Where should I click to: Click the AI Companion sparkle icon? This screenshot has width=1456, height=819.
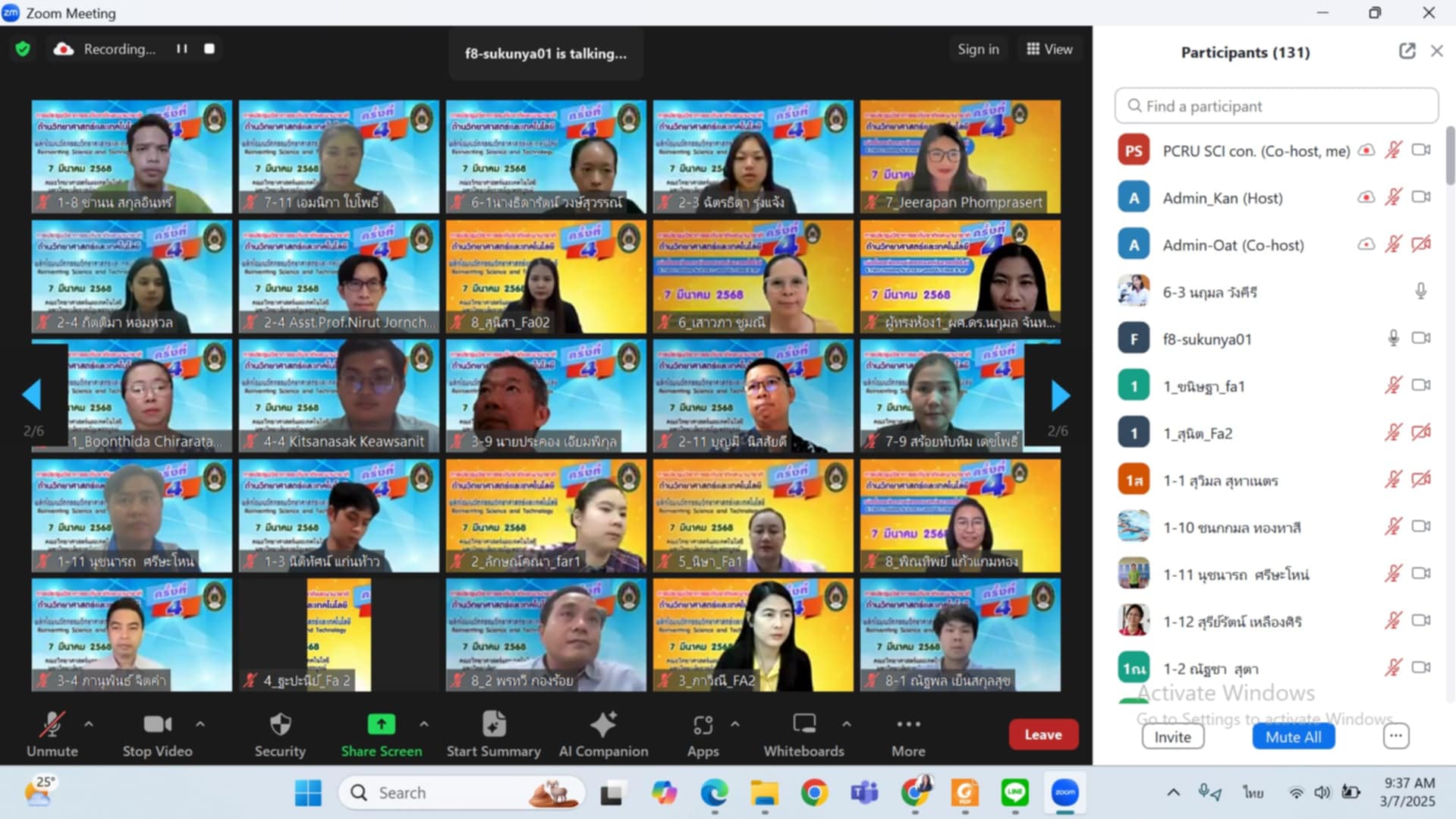coord(603,726)
